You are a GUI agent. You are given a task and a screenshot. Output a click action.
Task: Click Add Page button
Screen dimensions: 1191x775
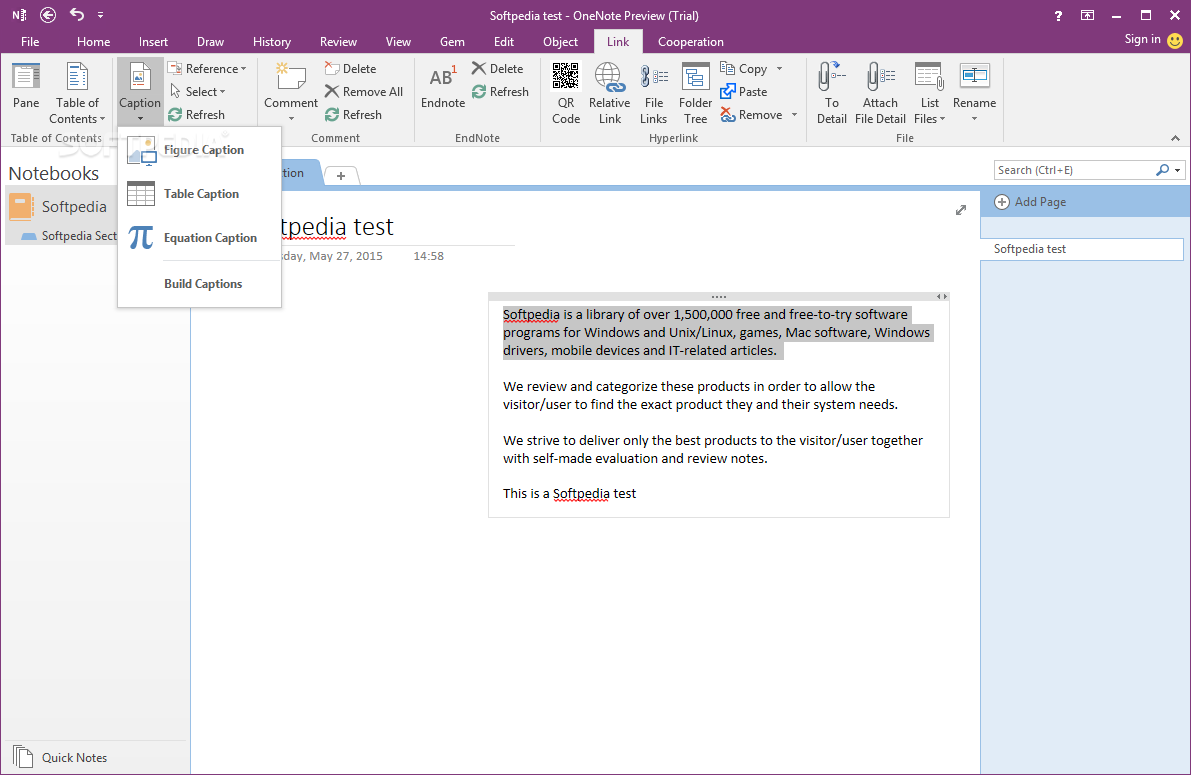point(1030,202)
